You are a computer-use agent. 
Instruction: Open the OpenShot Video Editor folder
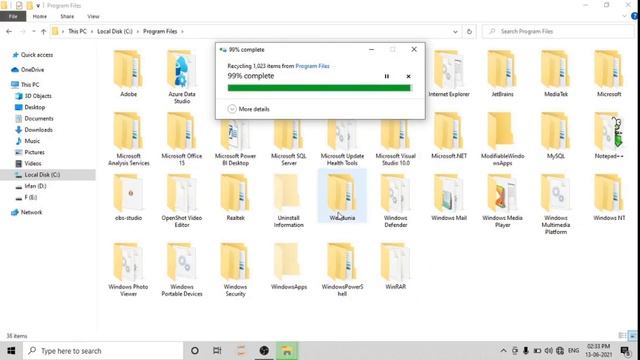coord(182,201)
